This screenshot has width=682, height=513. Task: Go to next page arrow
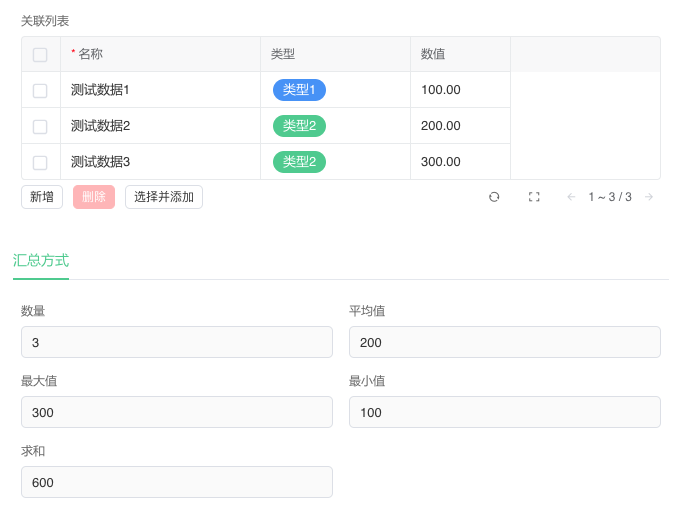pyautogui.click(x=649, y=197)
